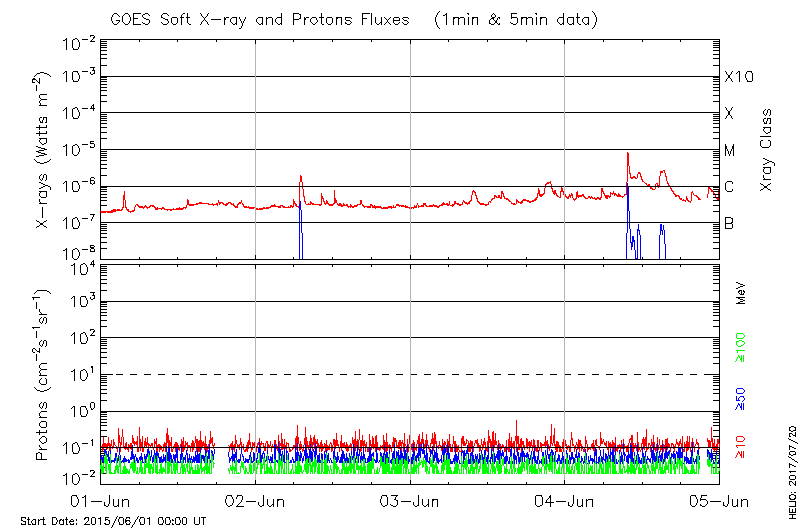Image resolution: width=800 pixels, height=530 pixels.
Task: Click the M X-ray class label
Action: coord(730,151)
